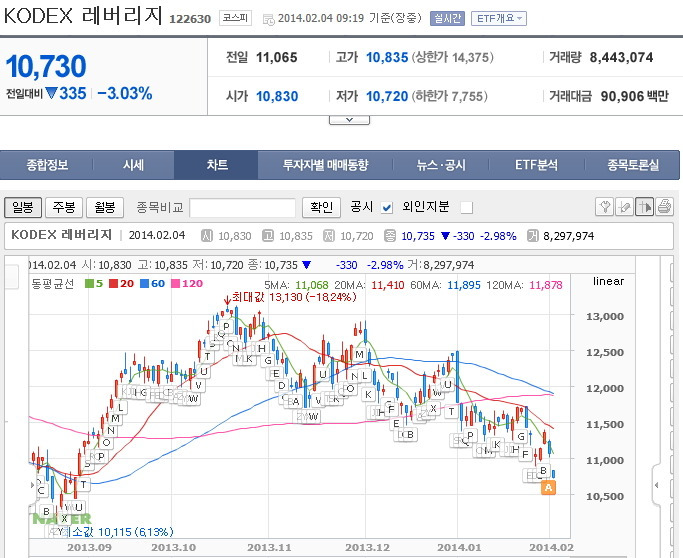Open the orange A disclosure marker
Viewport: 683px width, 558px height.
coord(548,487)
